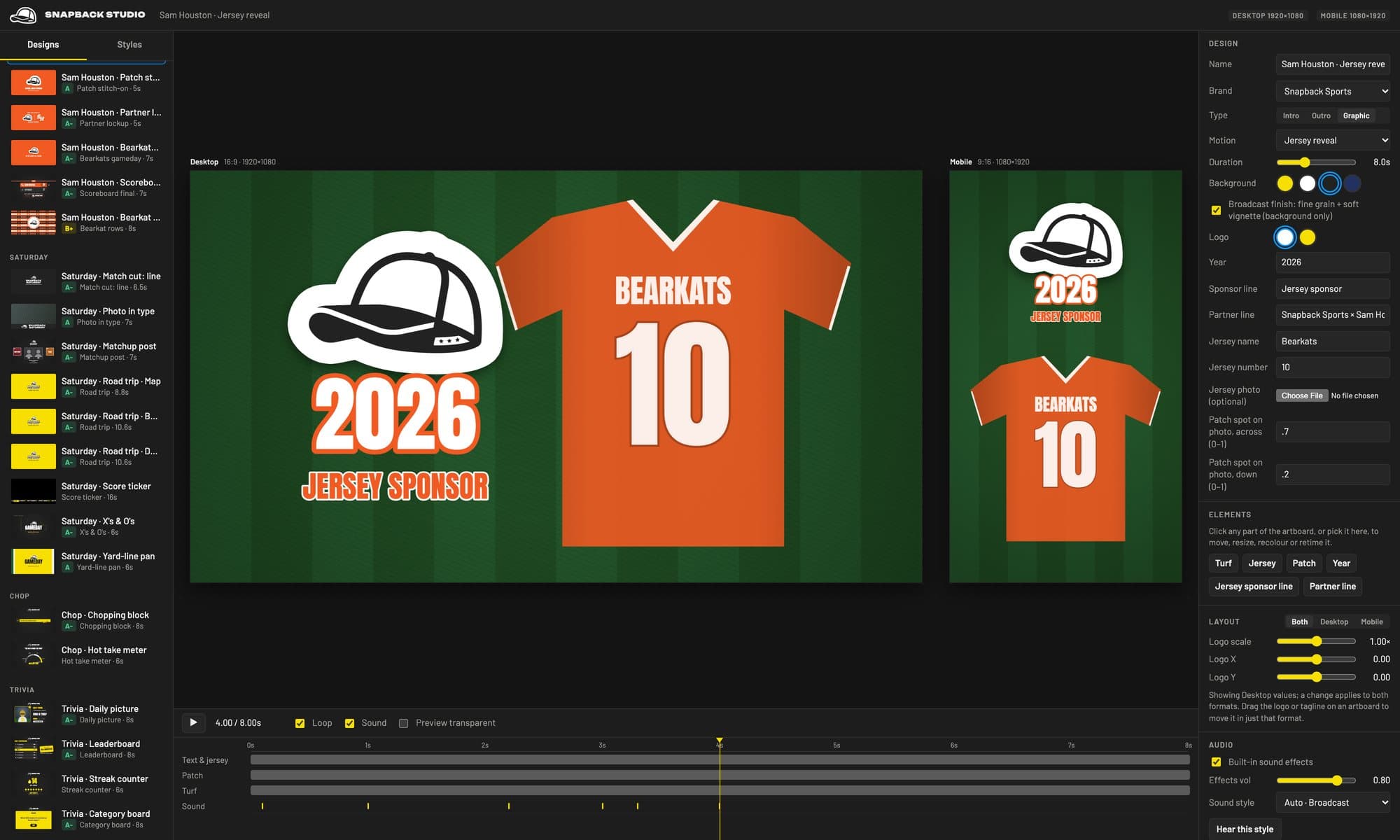Image resolution: width=1400 pixels, height=840 pixels.
Task: Click Choose File for jersey photo
Action: 1301,395
